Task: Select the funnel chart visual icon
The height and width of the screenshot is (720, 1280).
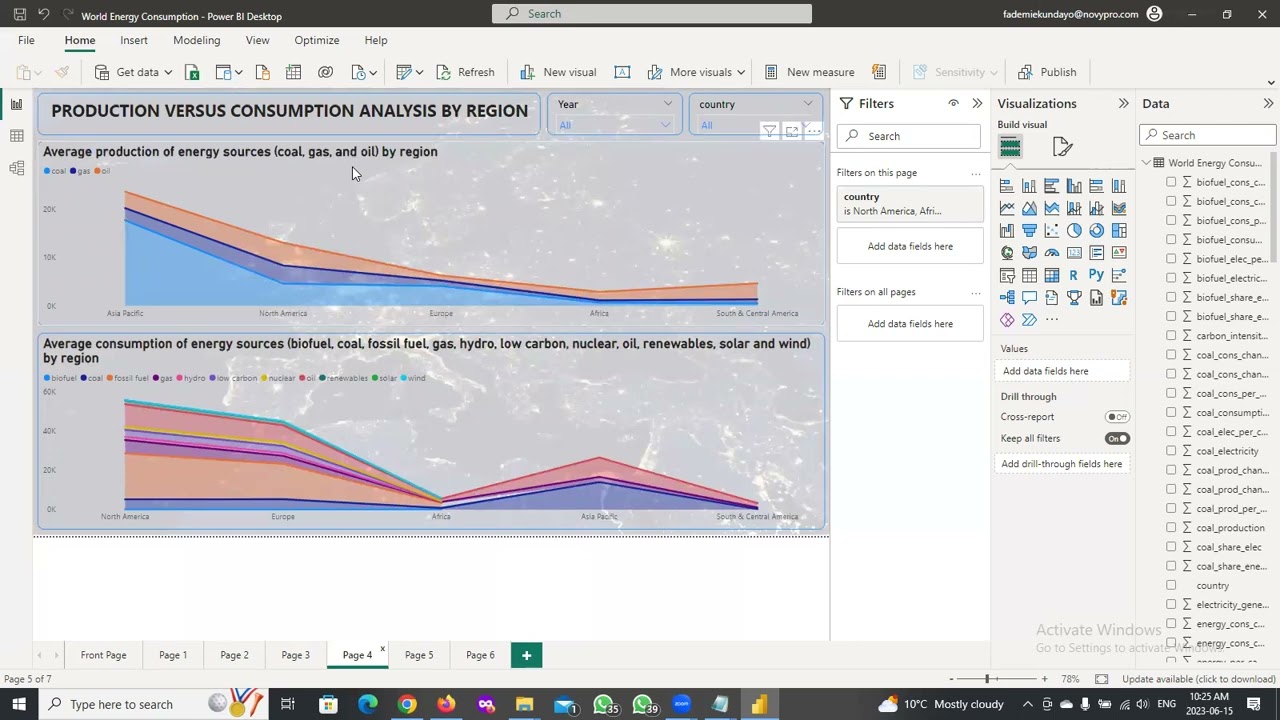Action: [1029, 230]
